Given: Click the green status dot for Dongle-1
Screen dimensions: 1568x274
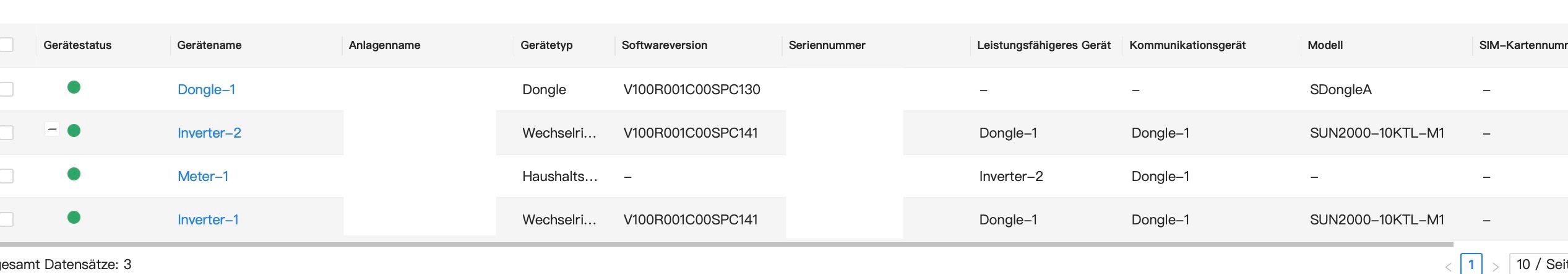Looking at the screenshot, I should pos(74,87).
